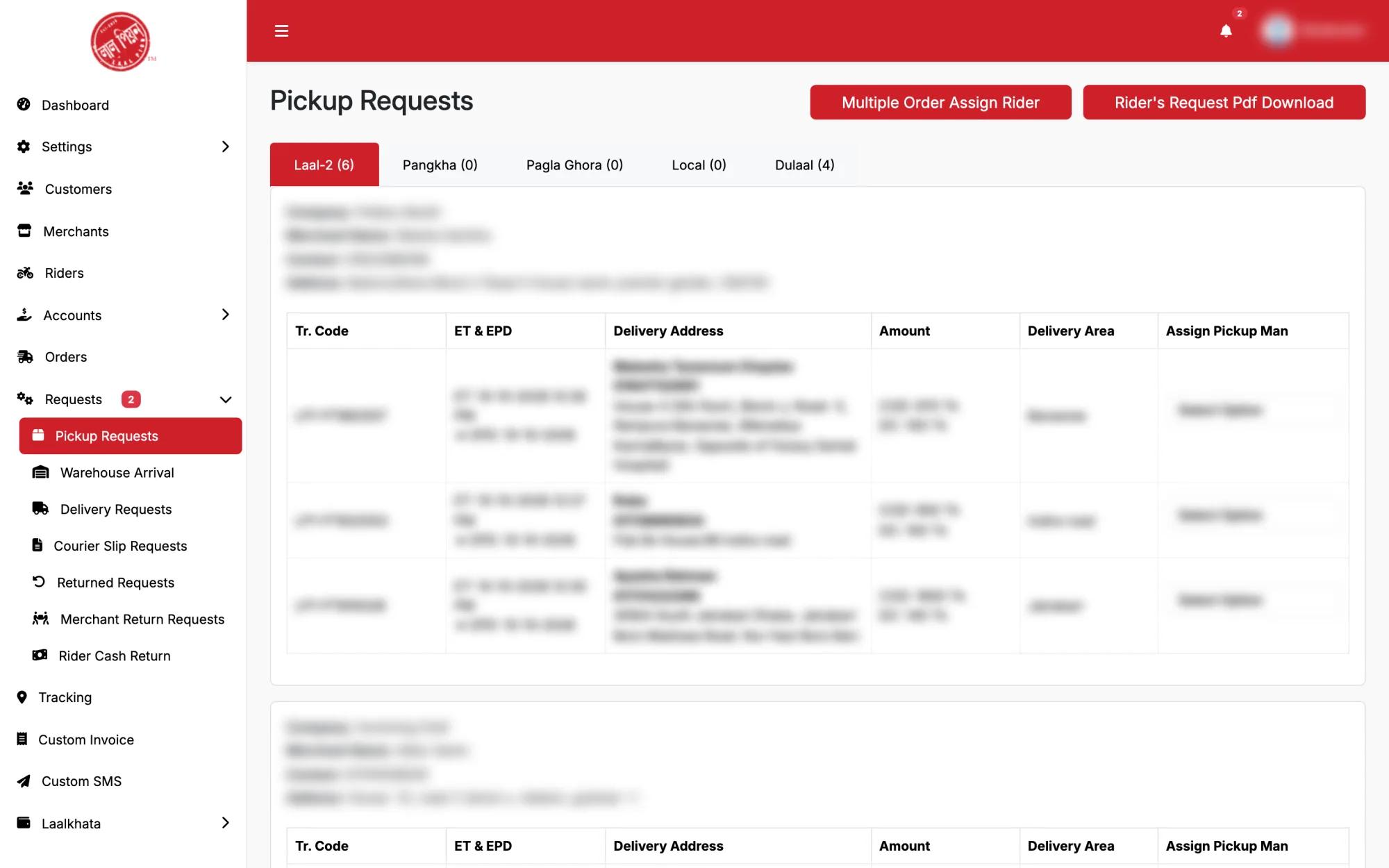Click the Customers people icon

coord(25,188)
